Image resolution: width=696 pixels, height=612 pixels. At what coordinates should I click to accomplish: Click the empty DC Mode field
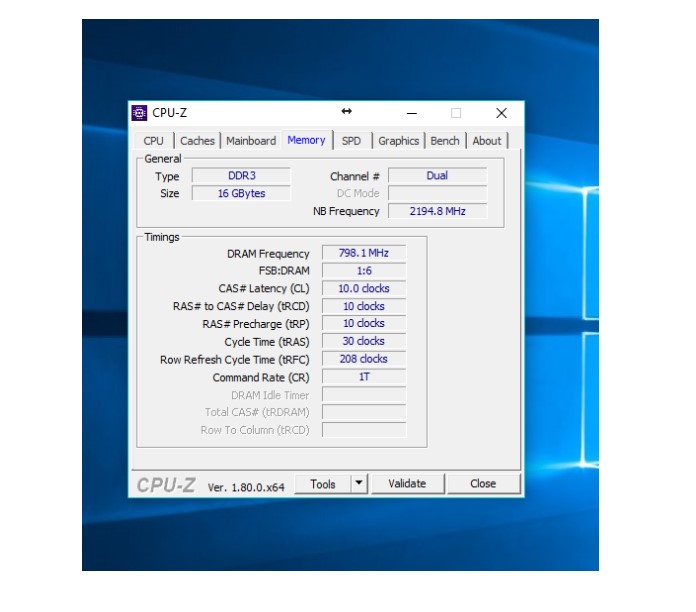click(437, 193)
